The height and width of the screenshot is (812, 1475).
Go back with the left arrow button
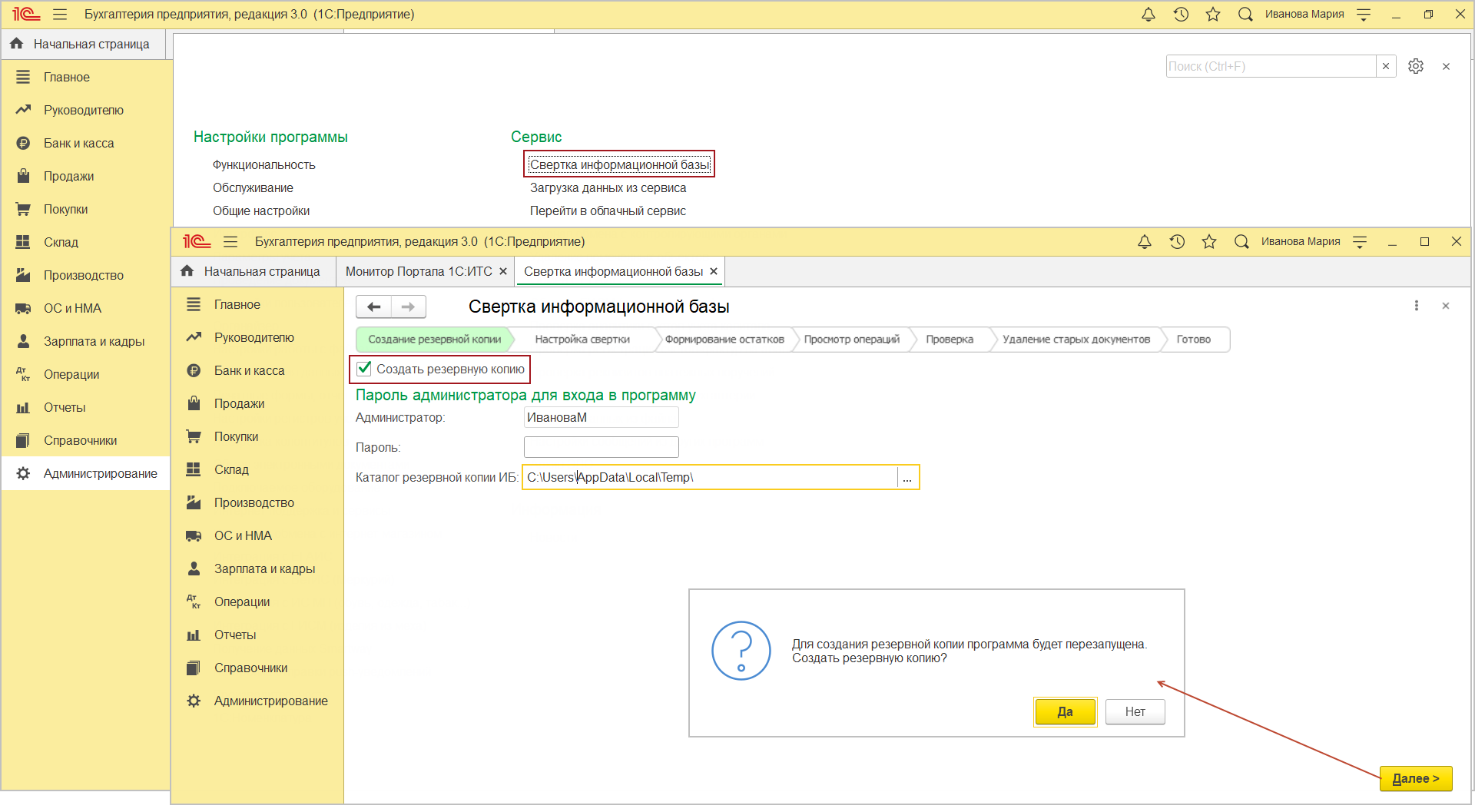tap(374, 307)
